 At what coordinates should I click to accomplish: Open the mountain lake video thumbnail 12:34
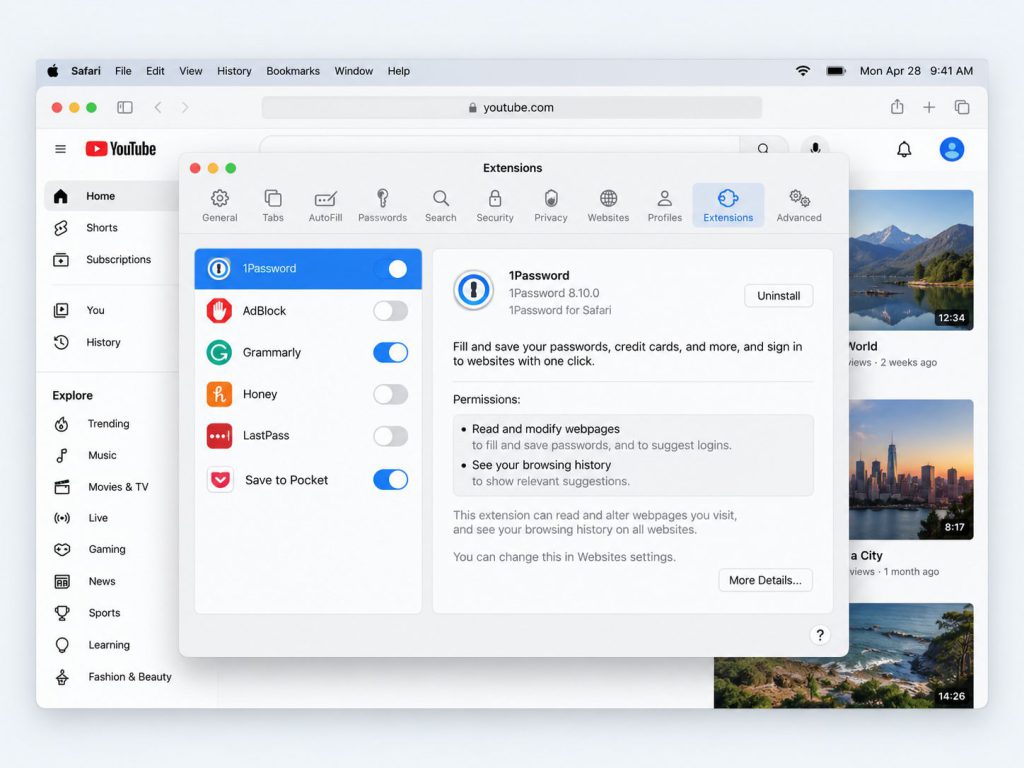click(911, 260)
